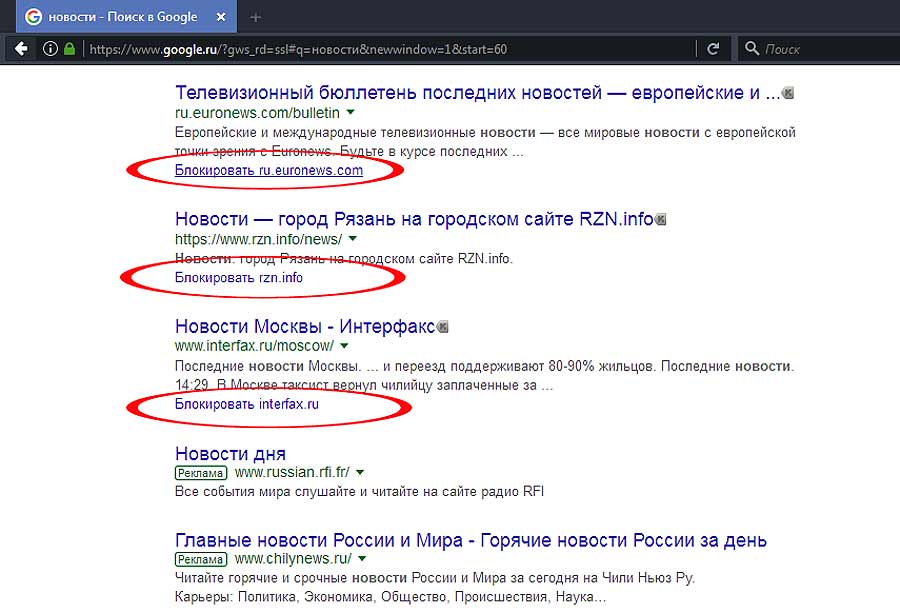Screen dimensions: 900x613
Task: Open a new tab with the plus button
Action: [255, 18]
